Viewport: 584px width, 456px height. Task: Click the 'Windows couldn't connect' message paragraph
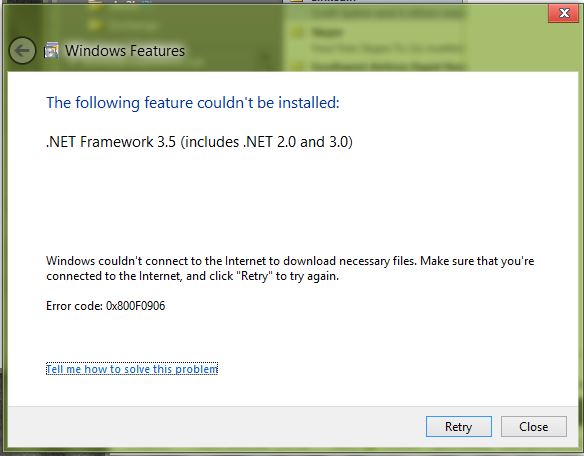[x=290, y=268]
